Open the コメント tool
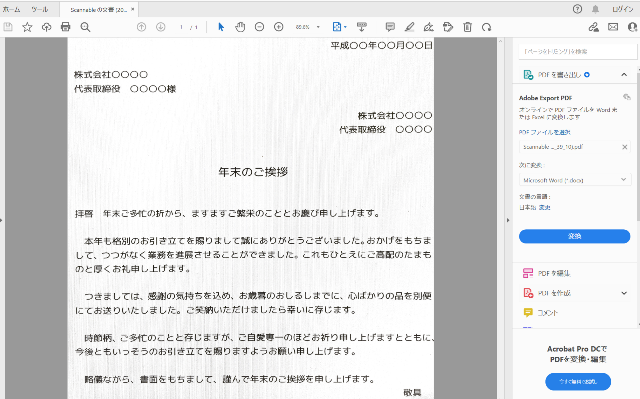 [x=540, y=313]
